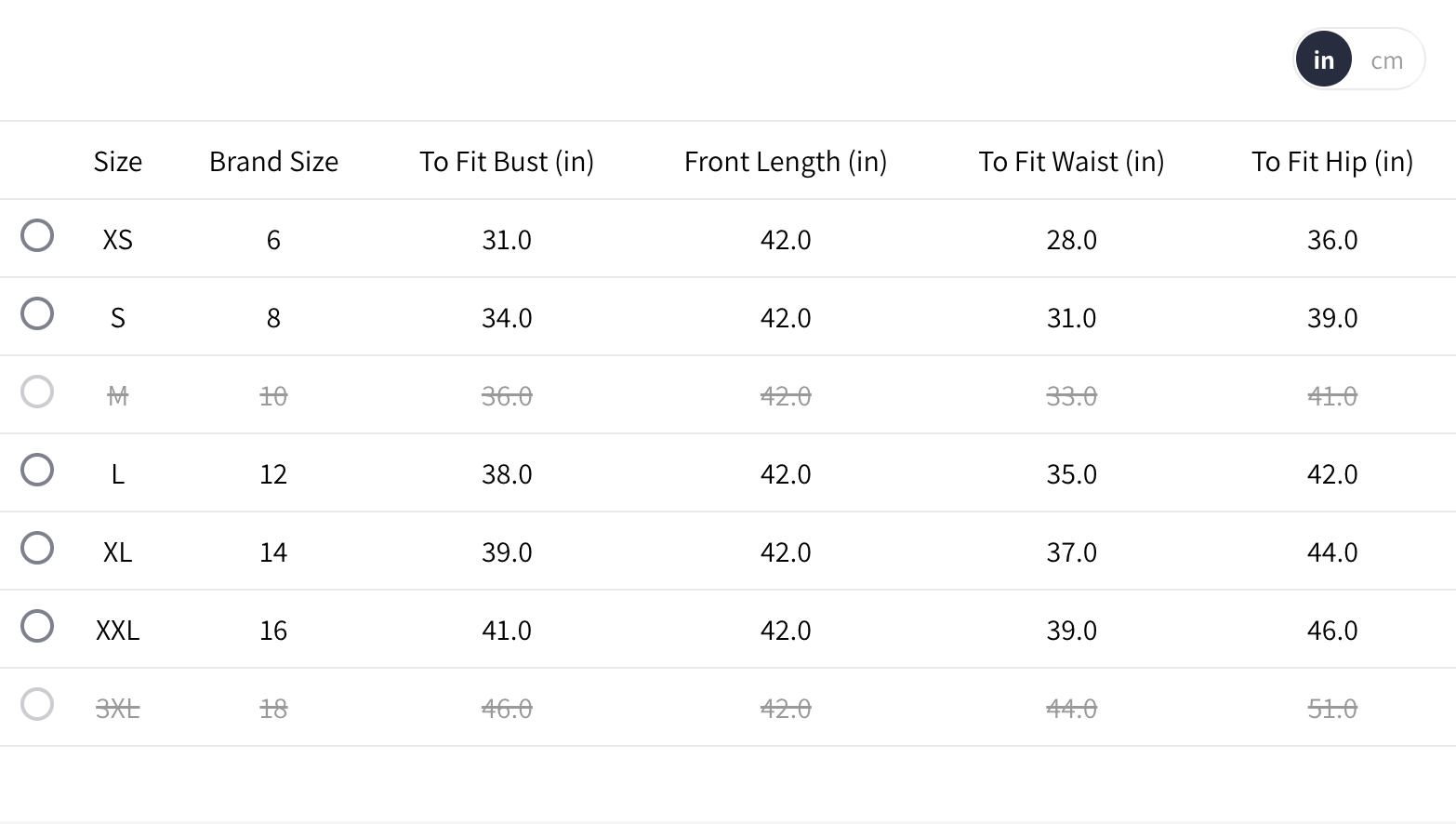Choose the XXL size radio button
Image resolution: width=1456 pixels, height=824 pixels.
click(x=37, y=626)
